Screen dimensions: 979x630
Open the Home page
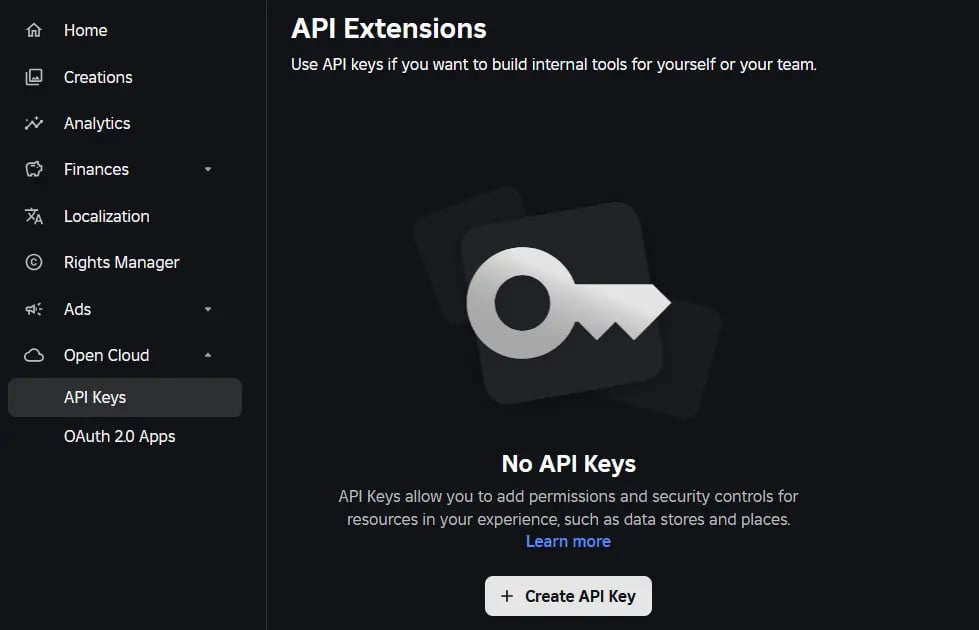pyautogui.click(x=86, y=30)
